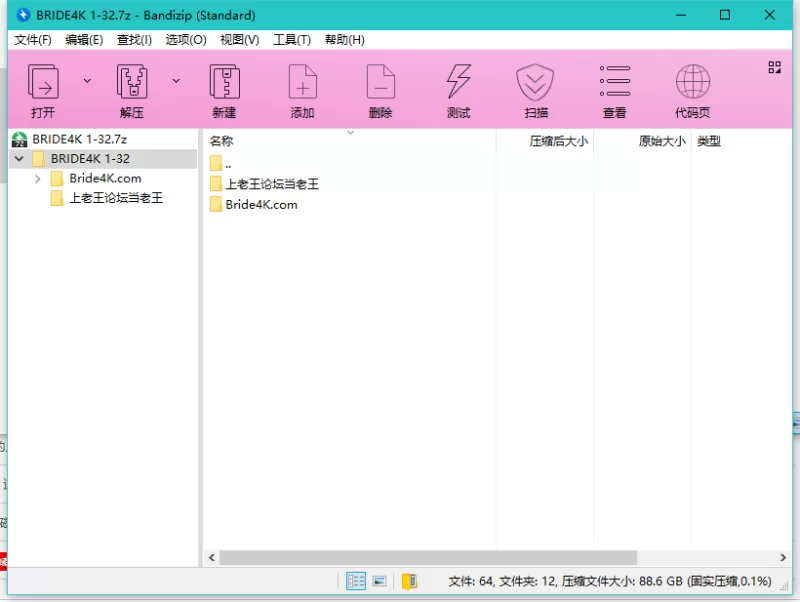Expand the Bride4K.com tree node
Screen dimensions: 800x602
click(37, 179)
